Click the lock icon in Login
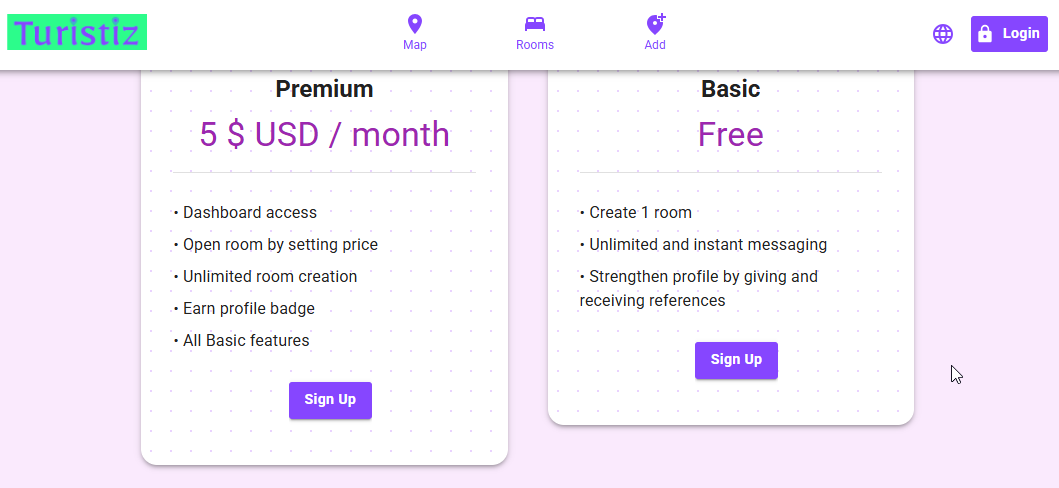Viewport: 1059px width, 488px height. point(985,34)
